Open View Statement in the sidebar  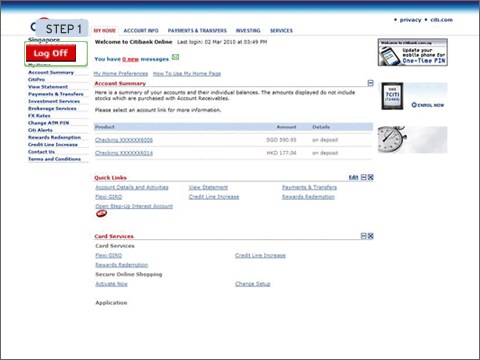pyautogui.click(x=48, y=87)
